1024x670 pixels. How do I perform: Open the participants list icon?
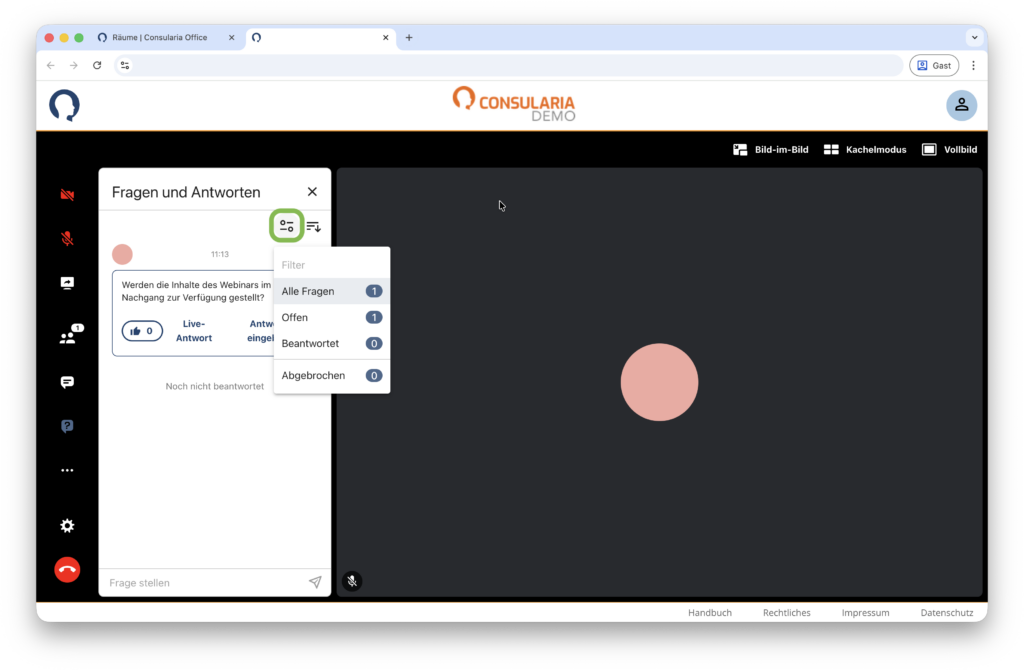click(x=68, y=338)
